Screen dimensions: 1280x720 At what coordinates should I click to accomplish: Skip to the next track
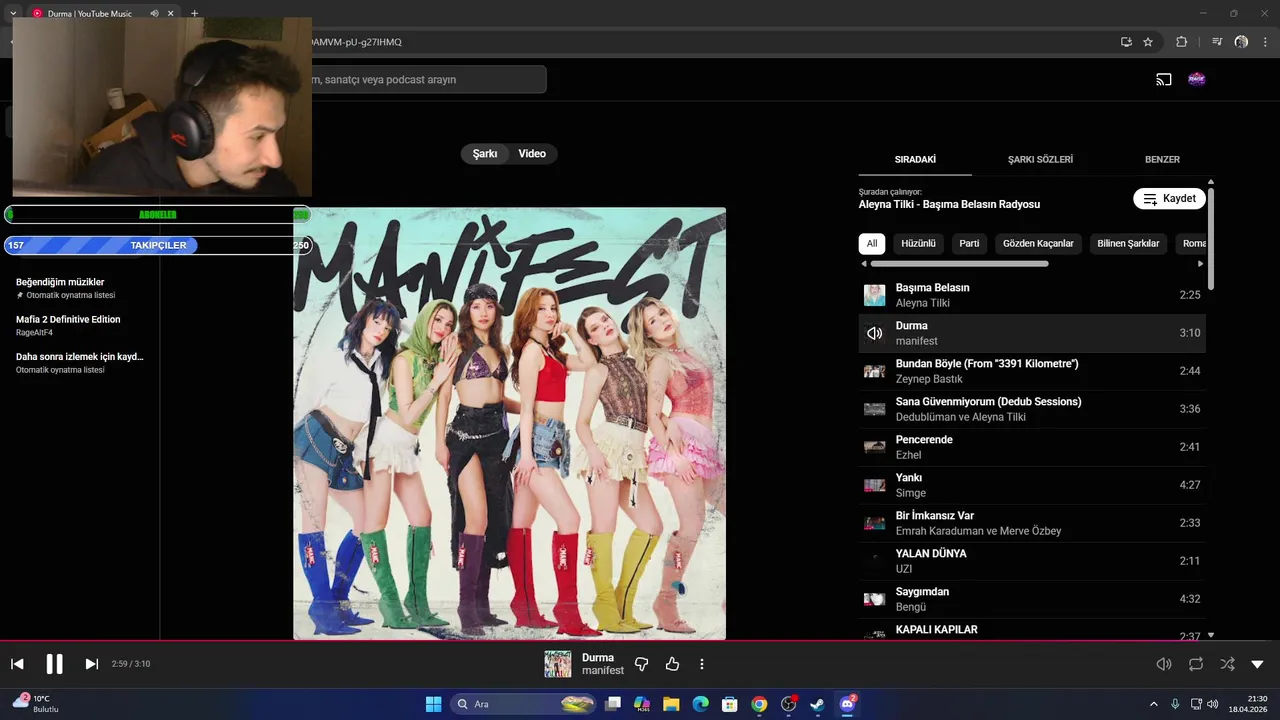[91, 664]
